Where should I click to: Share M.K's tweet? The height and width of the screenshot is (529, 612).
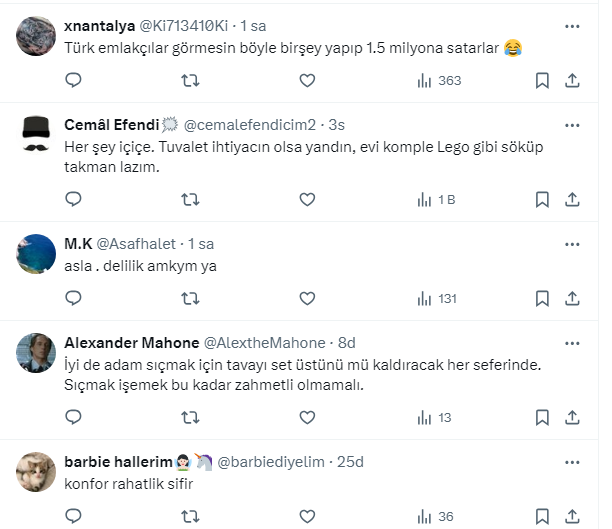[x=573, y=298]
